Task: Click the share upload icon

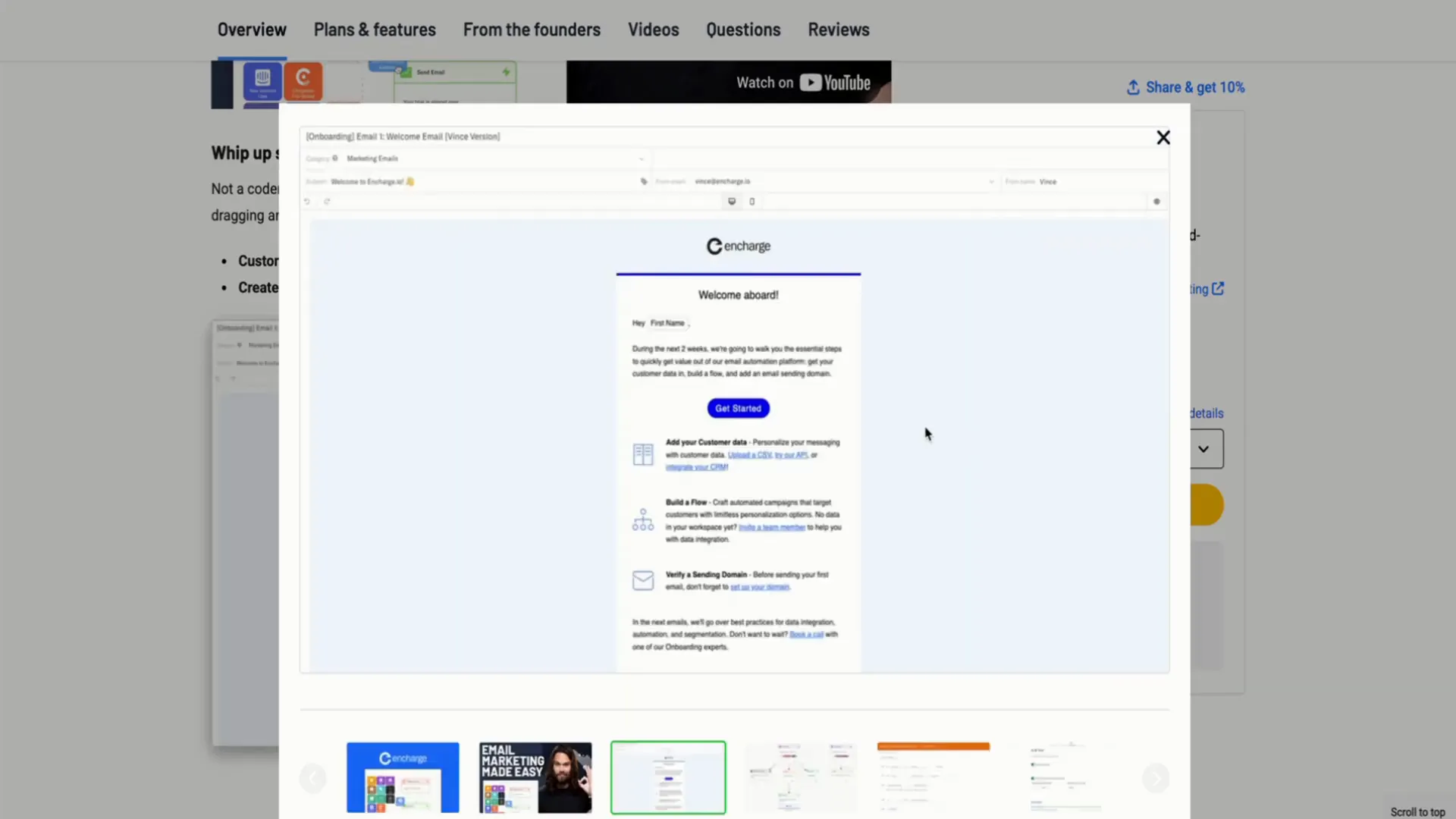Action: [x=1133, y=87]
